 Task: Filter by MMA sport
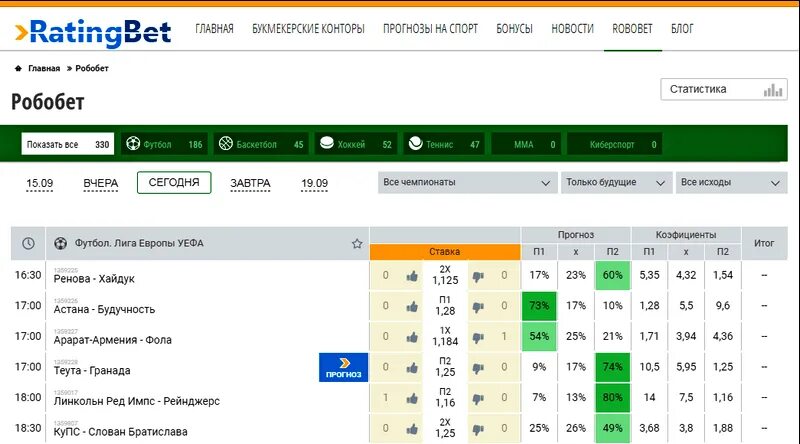(526, 144)
